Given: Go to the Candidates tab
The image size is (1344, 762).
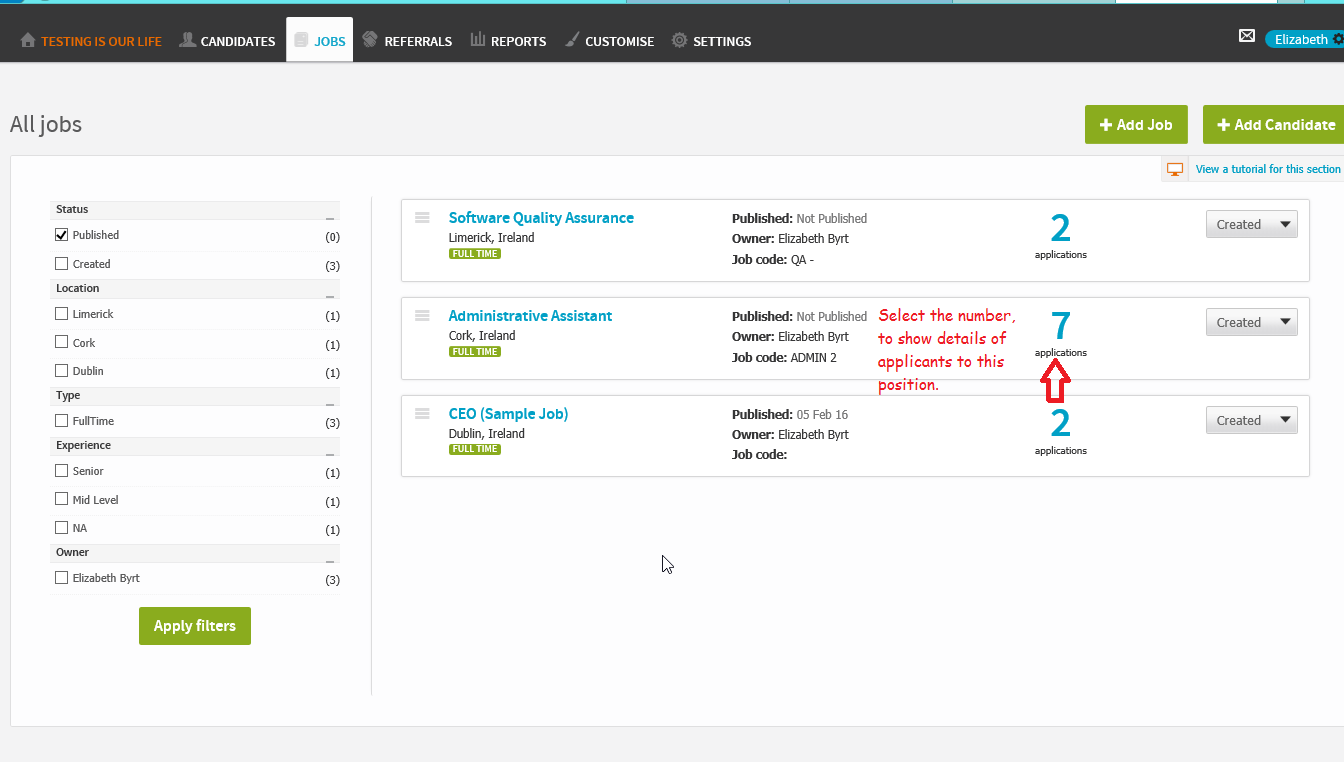Looking at the screenshot, I should (227, 41).
